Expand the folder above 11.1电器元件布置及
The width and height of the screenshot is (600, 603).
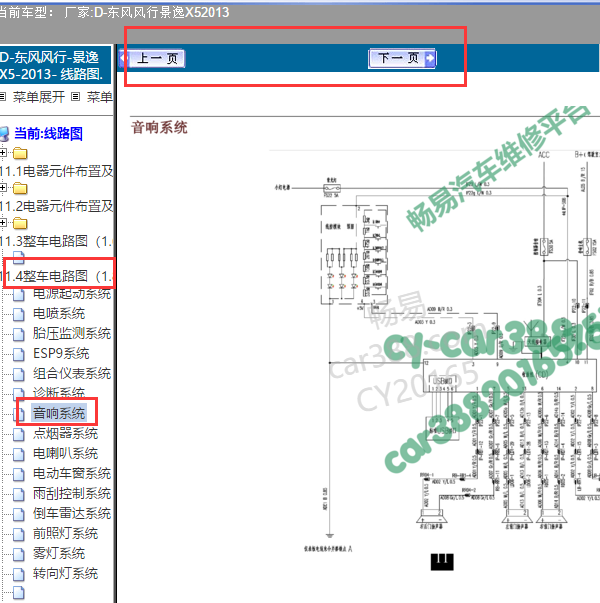click(x=3, y=153)
